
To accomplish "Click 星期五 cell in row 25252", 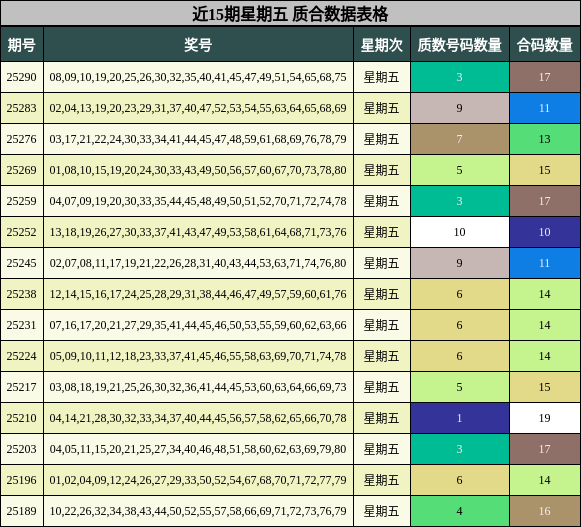I will pos(382,232).
